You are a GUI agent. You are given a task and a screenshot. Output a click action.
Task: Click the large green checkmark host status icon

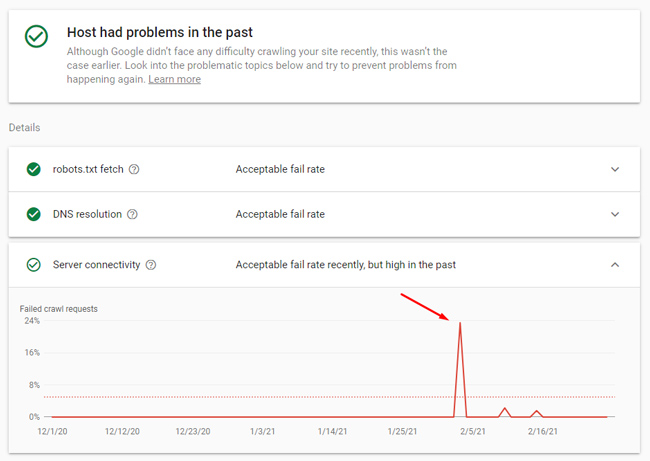(36, 36)
